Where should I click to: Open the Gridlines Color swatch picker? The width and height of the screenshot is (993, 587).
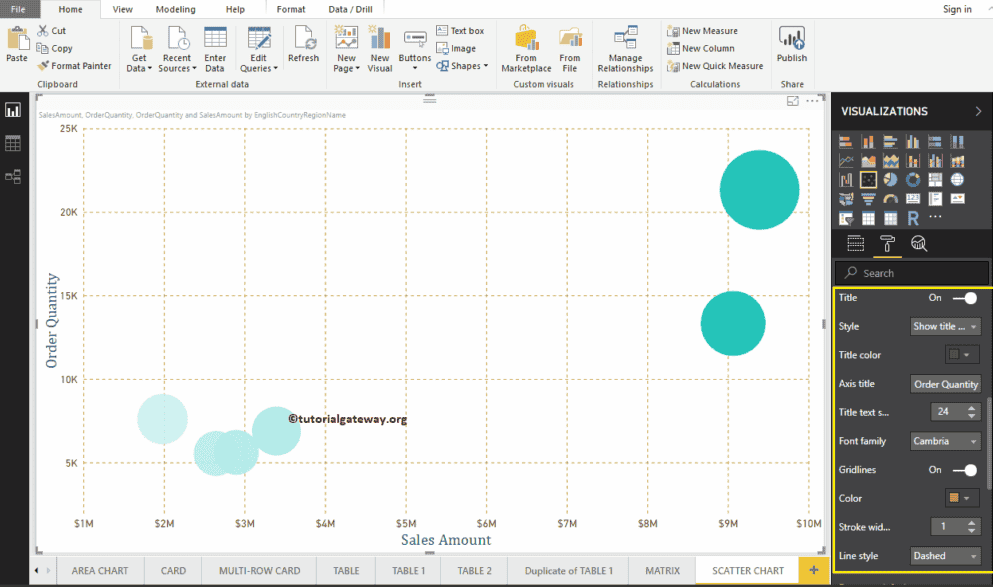click(x=962, y=498)
